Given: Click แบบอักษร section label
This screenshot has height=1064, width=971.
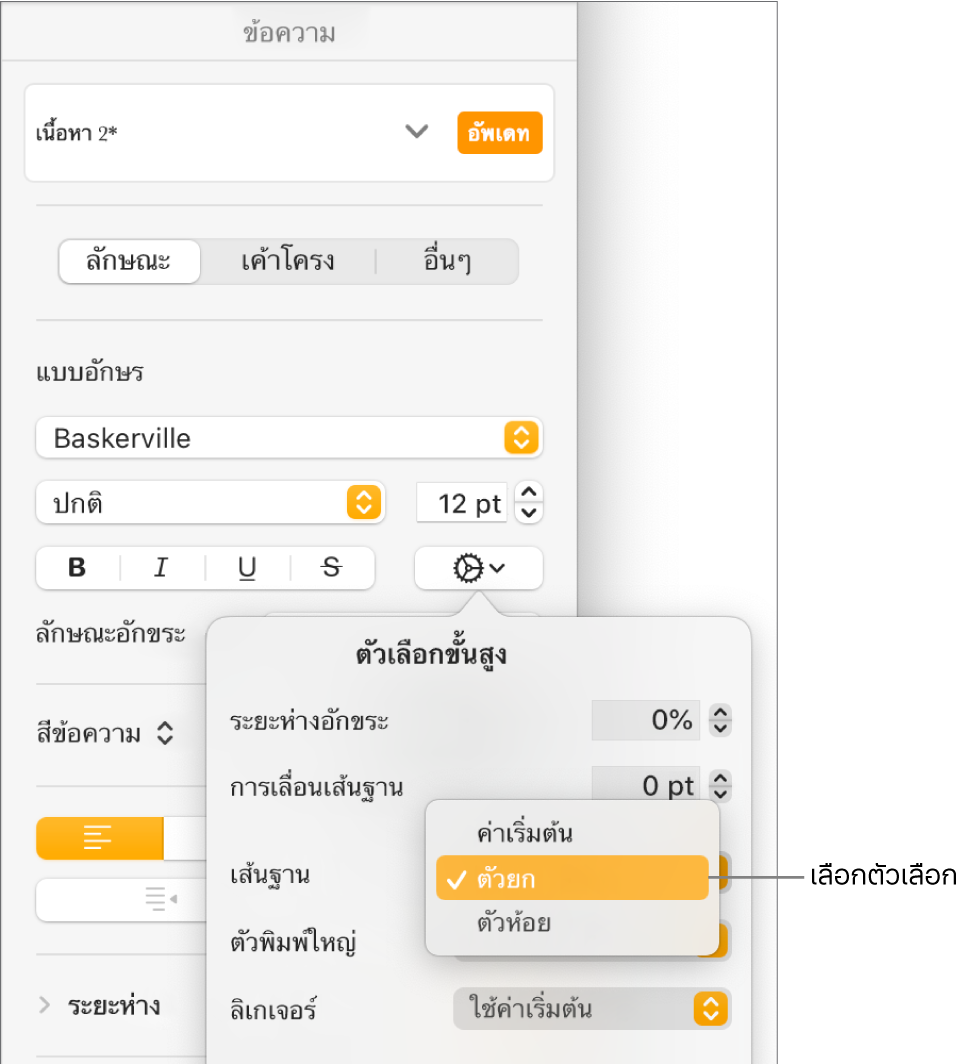Looking at the screenshot, I should [x=90, y=372].
